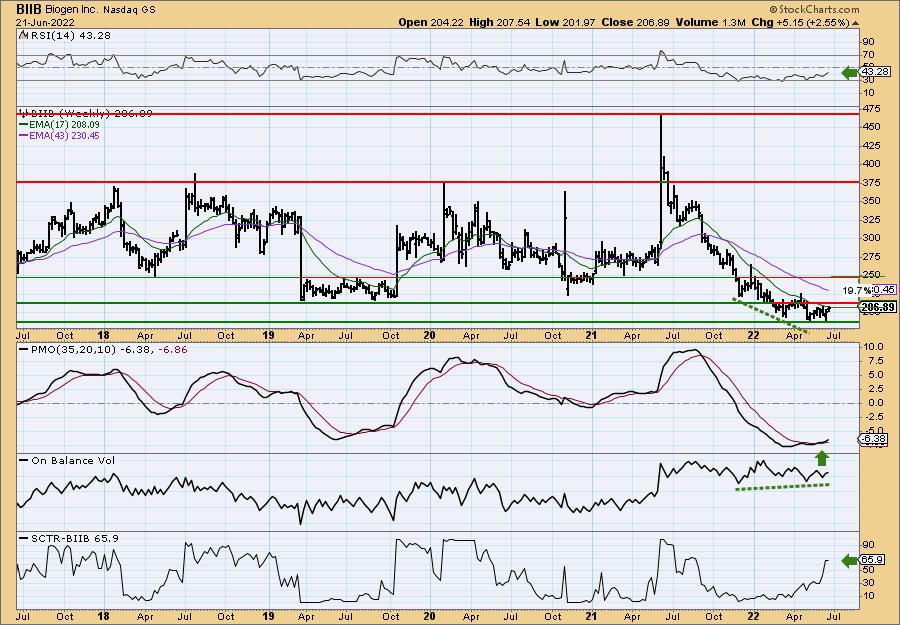Viewport: 900px width, 625px height.
Task: Click the -6.38 PMO value tag
Action: [x=874, y=440]
